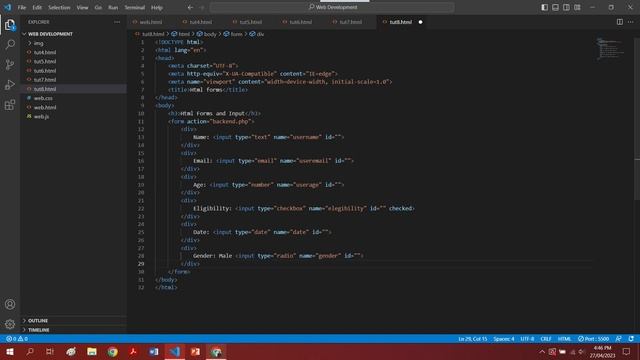The image size is (640, 360).
Task: Click the notifications bell in status bar
Action: [631, 339]
